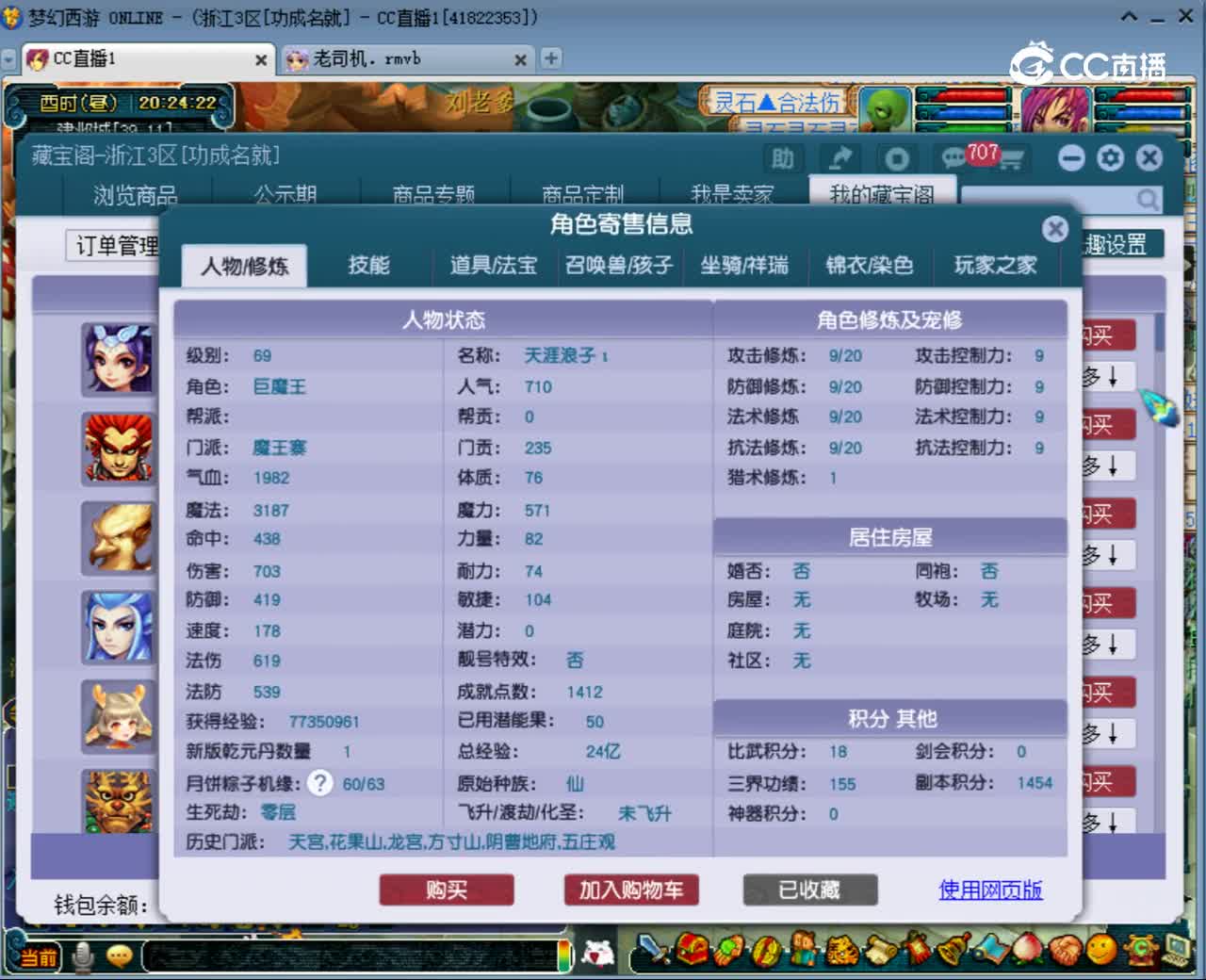Switch to the 道具/法宝 tab

[493, 266]
